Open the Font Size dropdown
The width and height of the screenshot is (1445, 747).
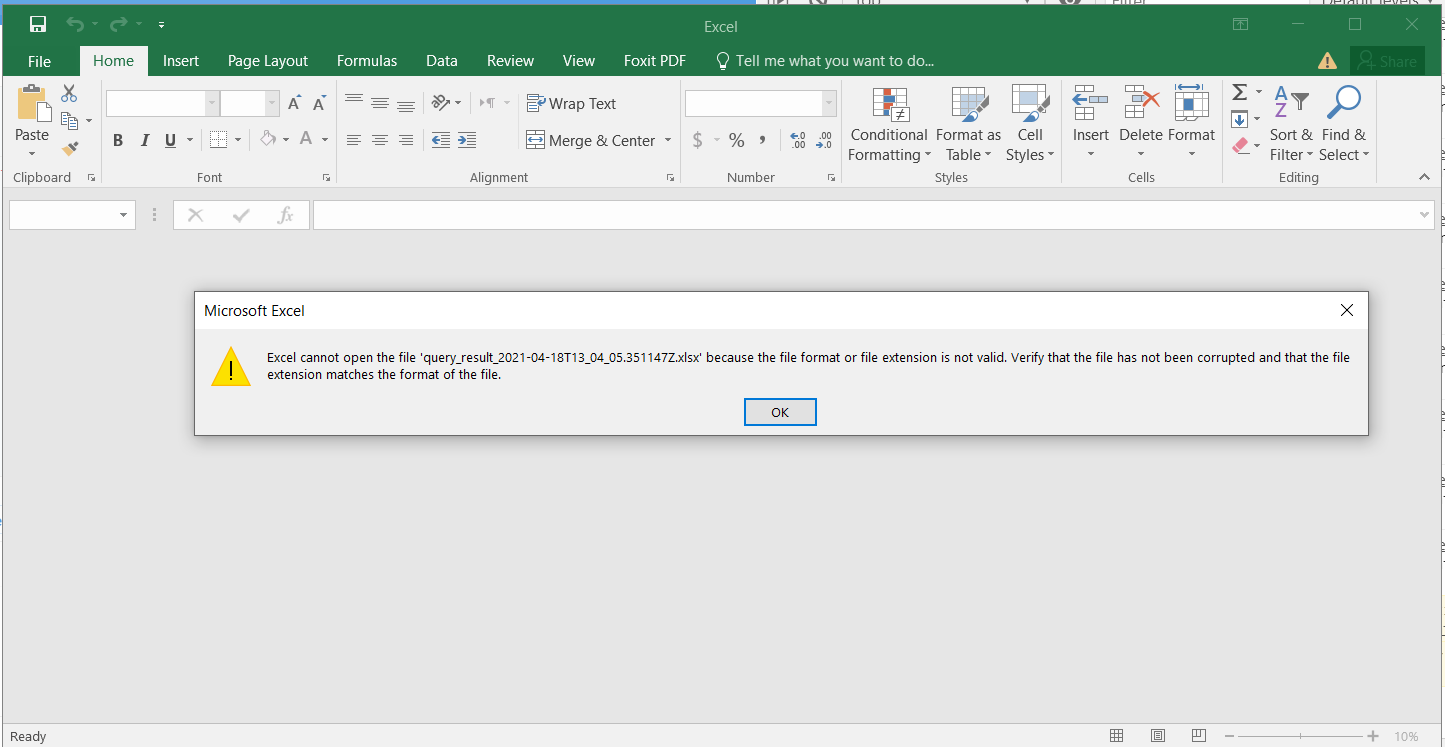click(271, 103)
